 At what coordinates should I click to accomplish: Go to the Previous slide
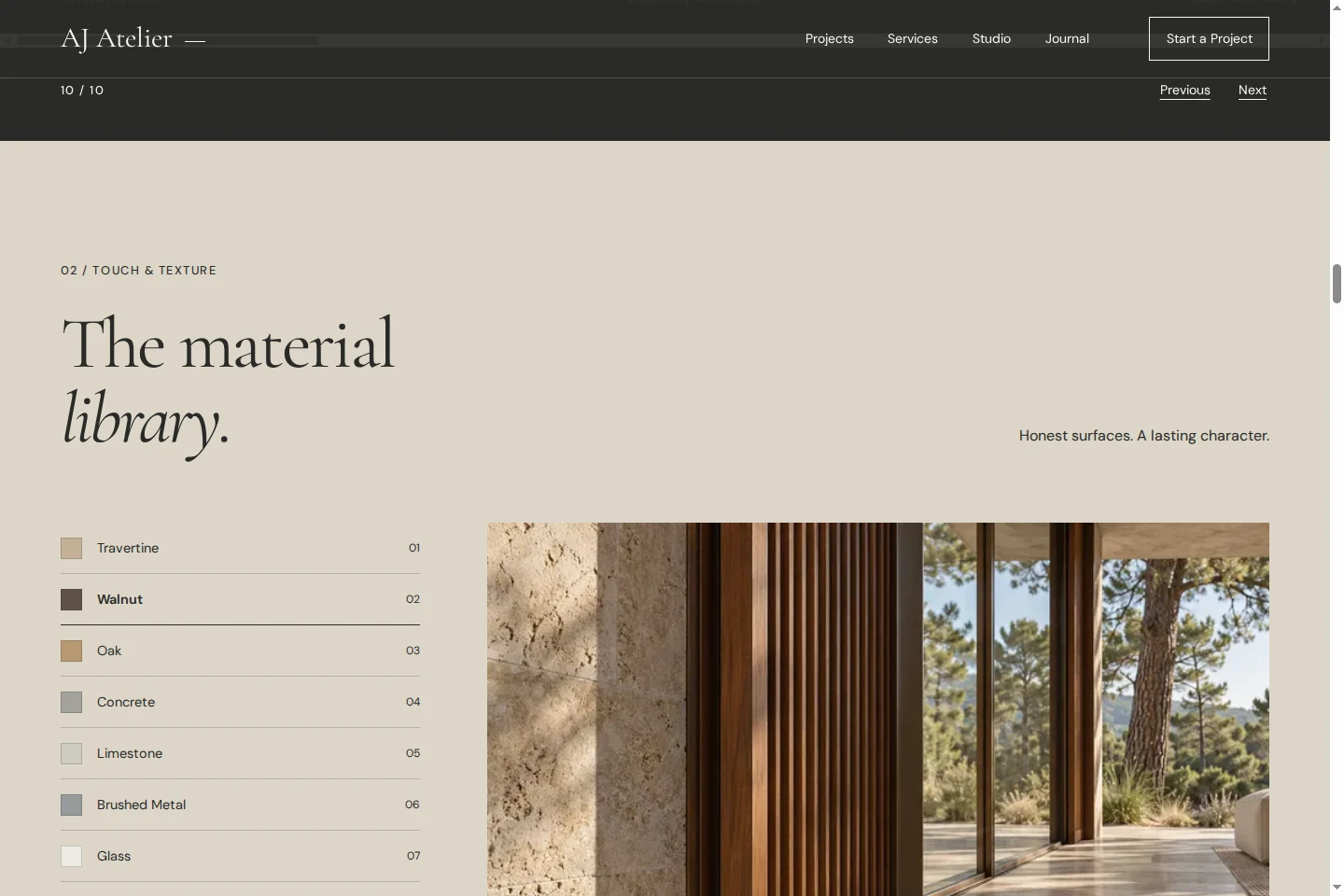click(1184, 91)
